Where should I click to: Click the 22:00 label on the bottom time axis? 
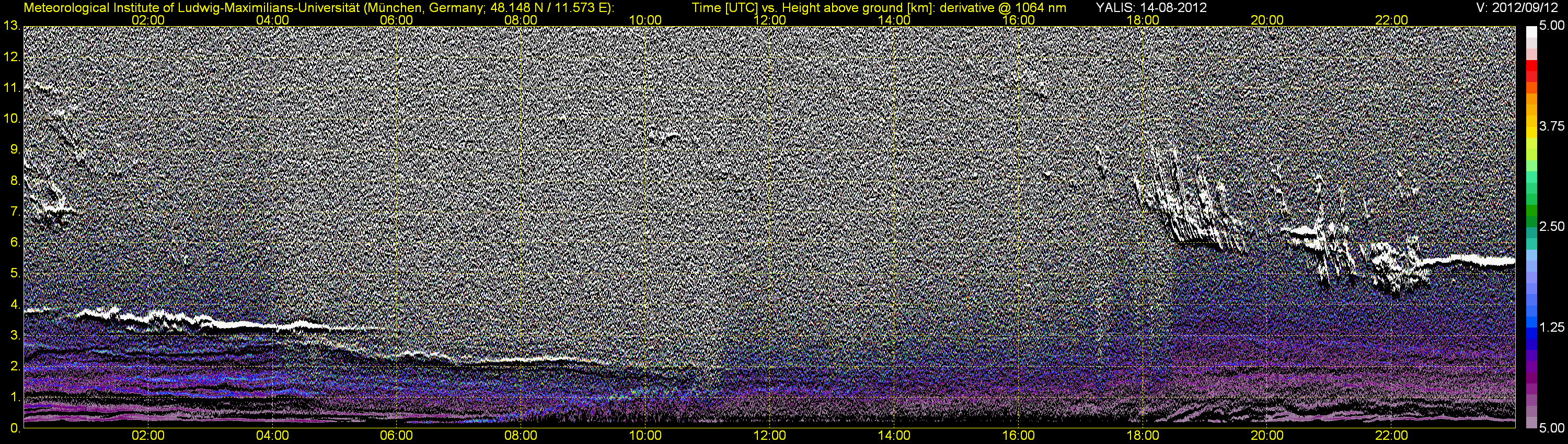point(1391,436)
